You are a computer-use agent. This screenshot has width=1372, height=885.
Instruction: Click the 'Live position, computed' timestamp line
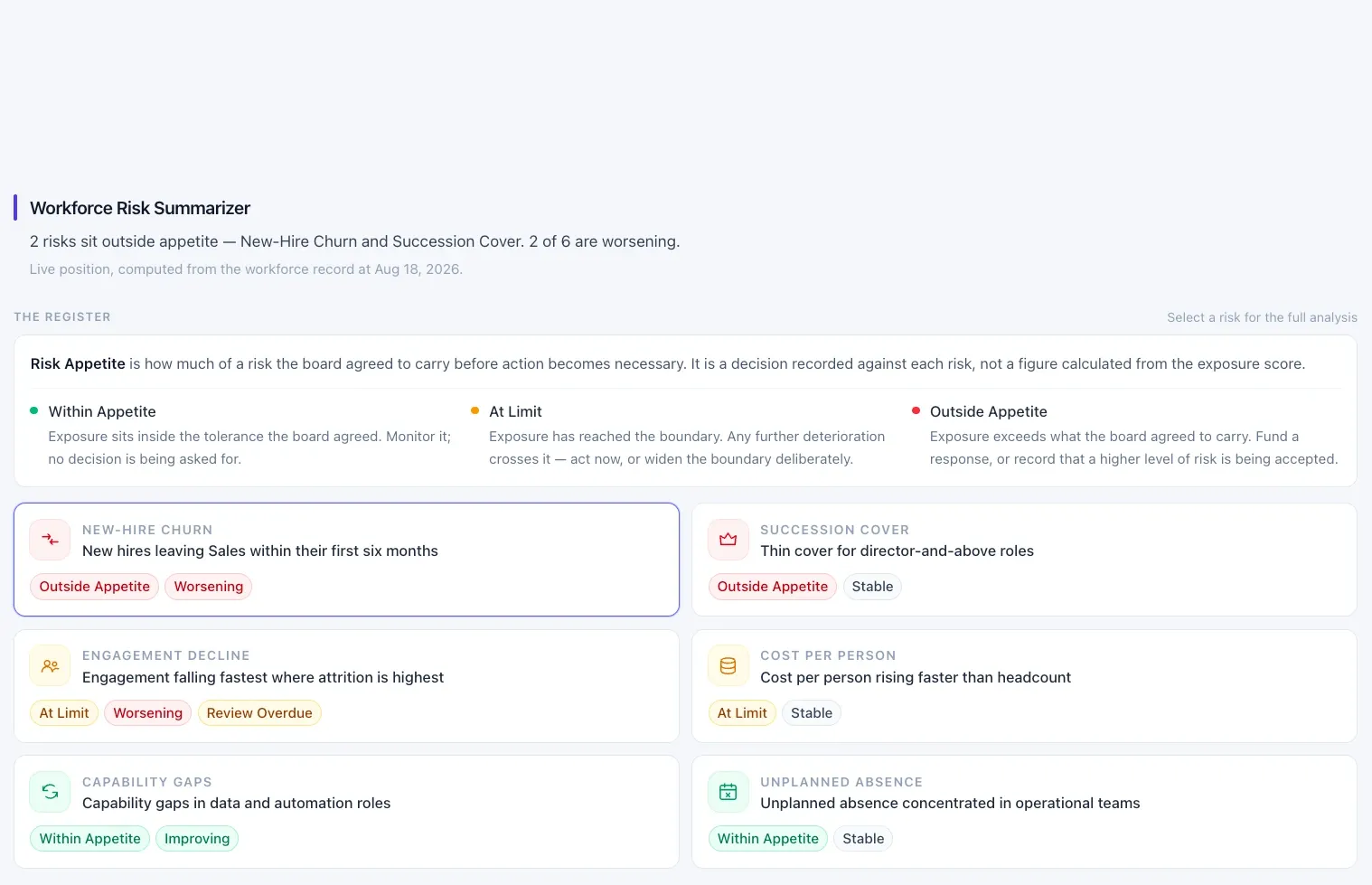(x=246, y=269)
